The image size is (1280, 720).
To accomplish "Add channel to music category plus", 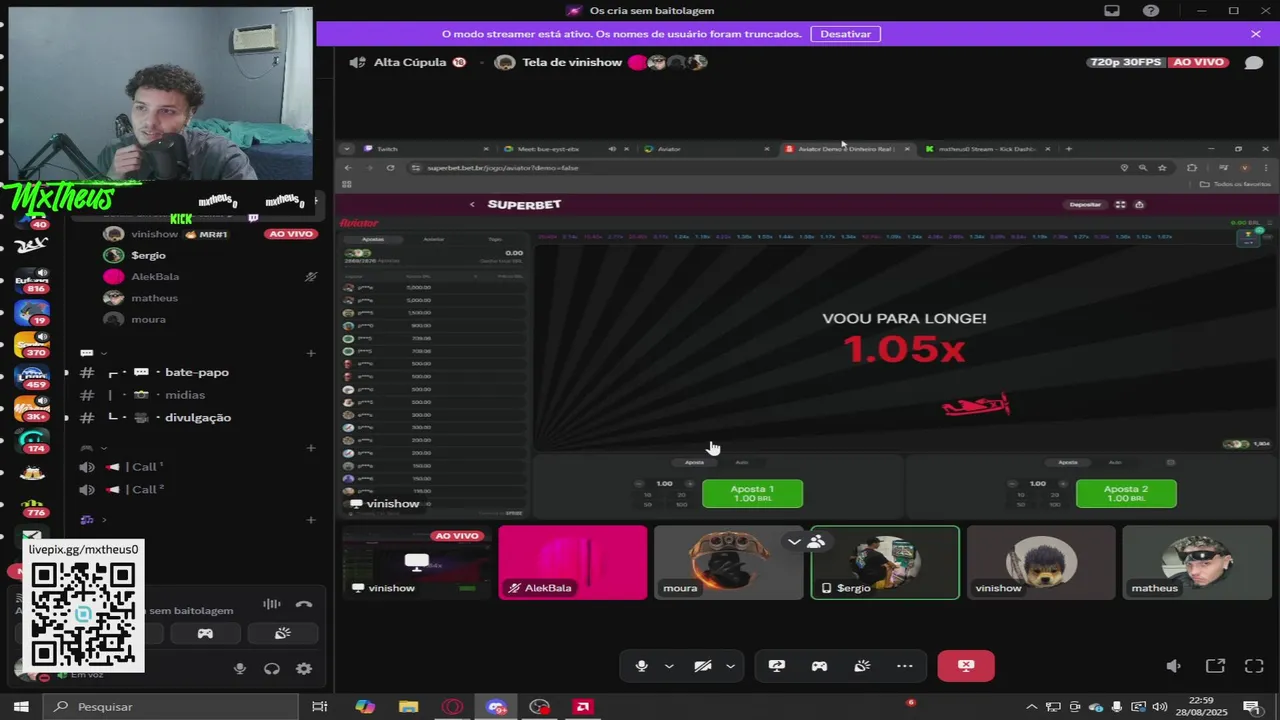I will pos(311,520).
